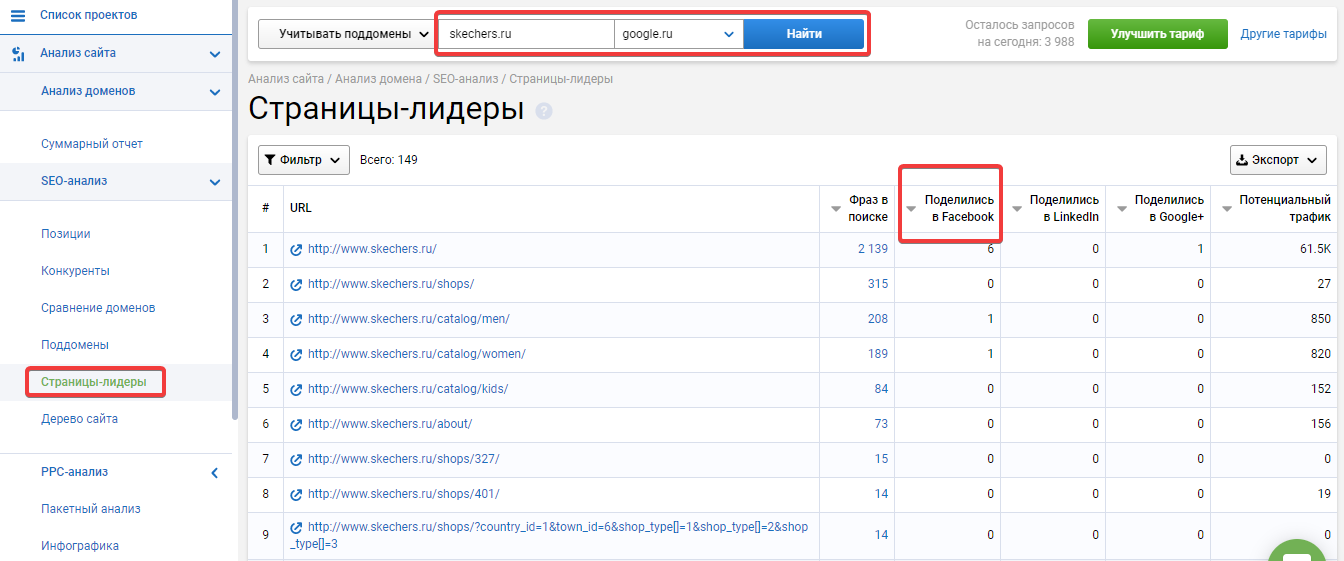Image resolution: width=1344 pixels, height=561 pixels.
Task: Open Суммарный отчет in sidebar
Action: pyautogui.click(x=92, y=144)
